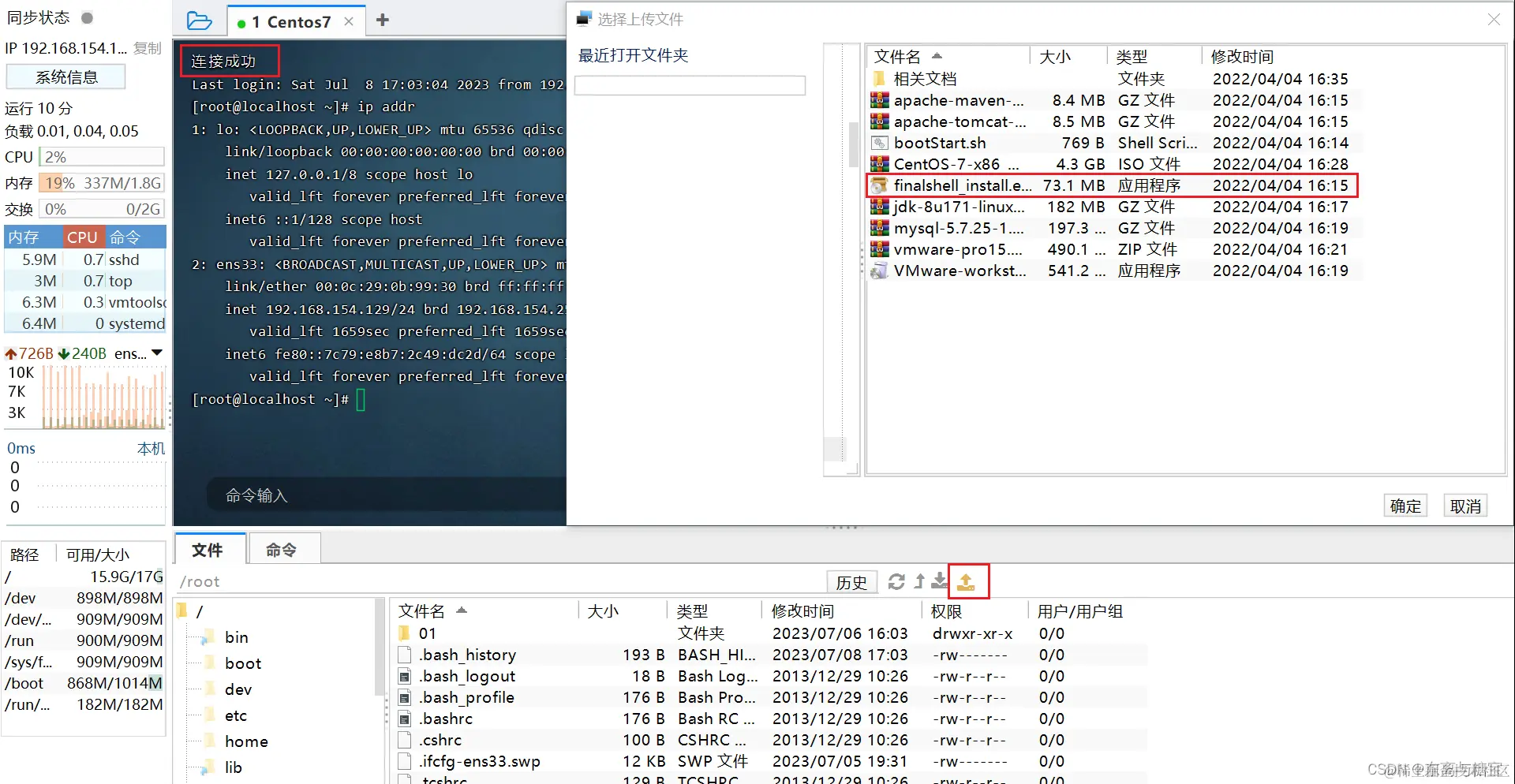This screenshot has height=784, width=1515.
Task: Click the refresh icon in the file toolbar
Action: point(896,581)
